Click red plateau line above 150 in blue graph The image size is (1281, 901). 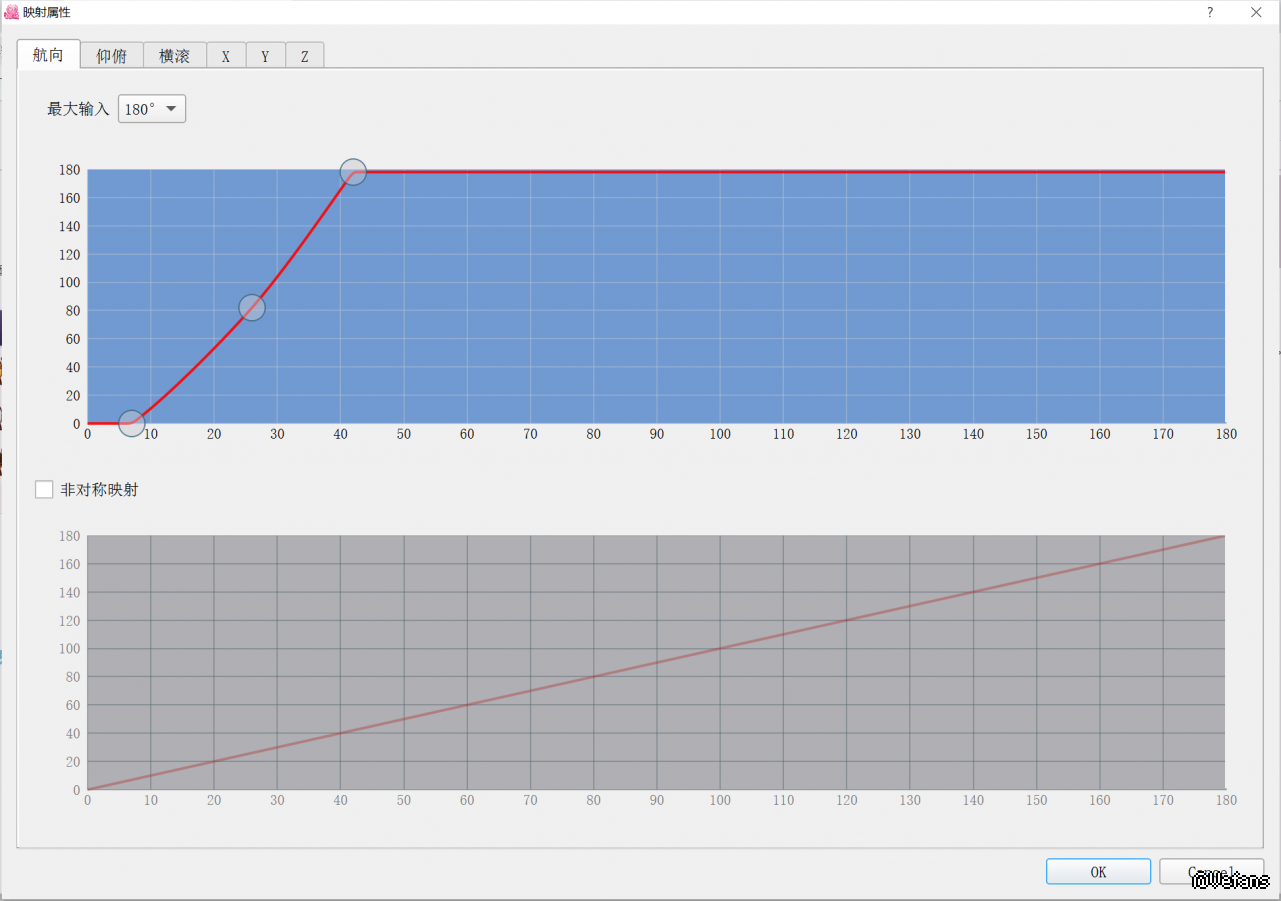pos(1036,172)
